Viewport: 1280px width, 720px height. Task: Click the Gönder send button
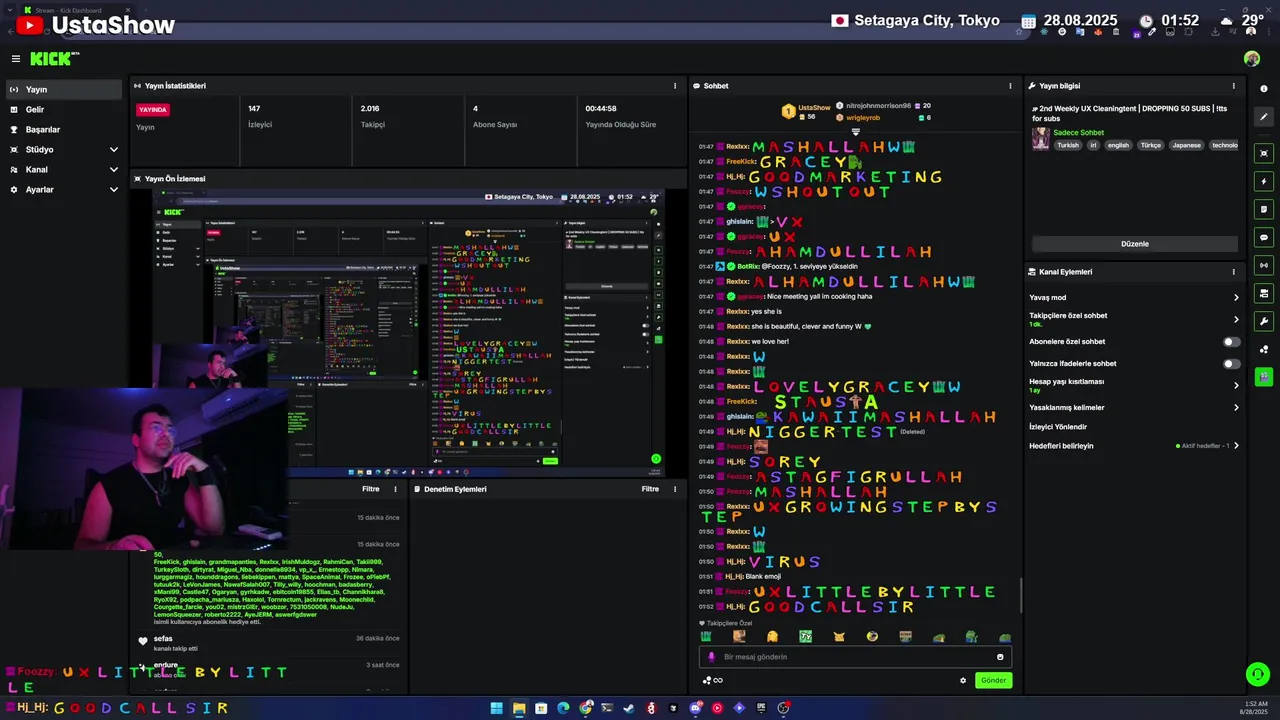pyautogui.click(x=993, y=680)
